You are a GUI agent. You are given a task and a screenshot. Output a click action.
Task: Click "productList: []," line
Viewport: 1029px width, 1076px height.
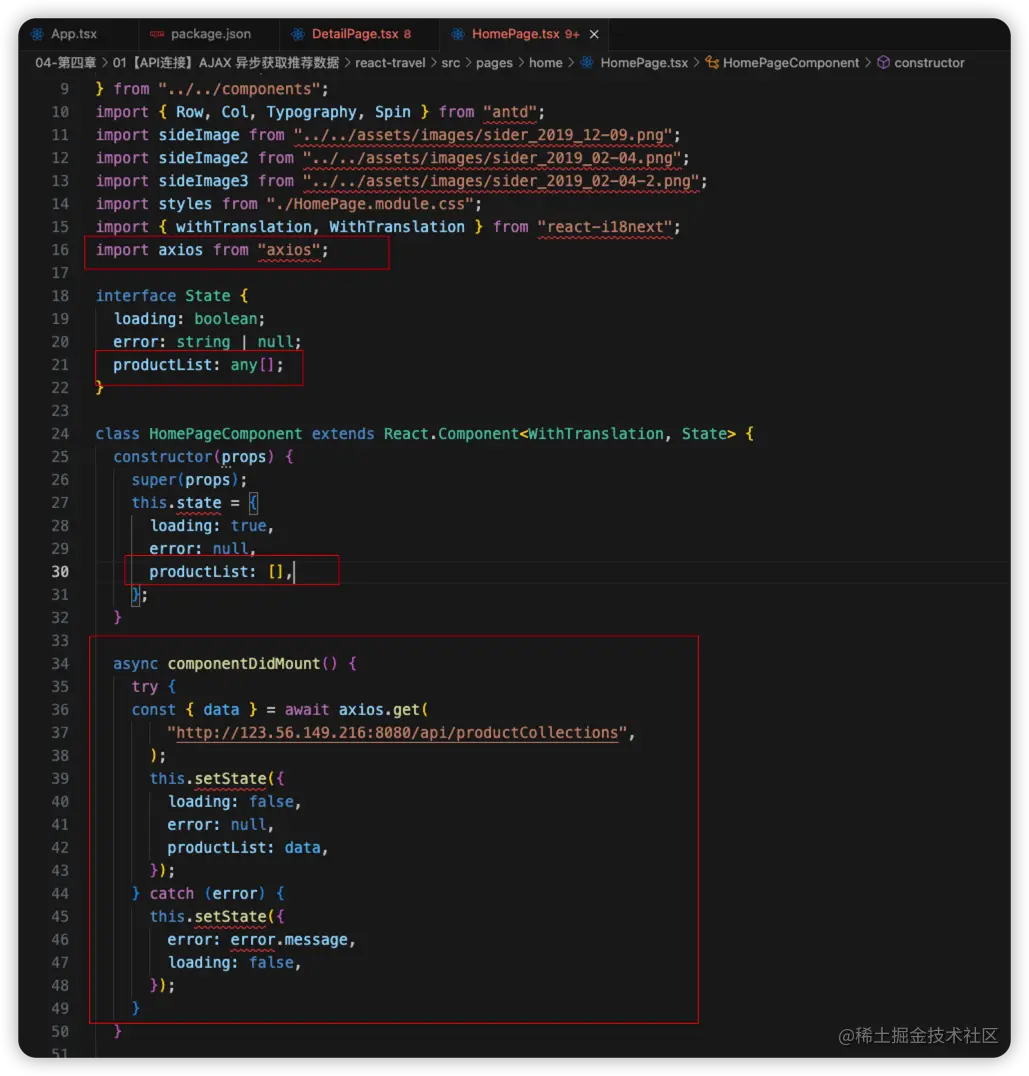221,572
